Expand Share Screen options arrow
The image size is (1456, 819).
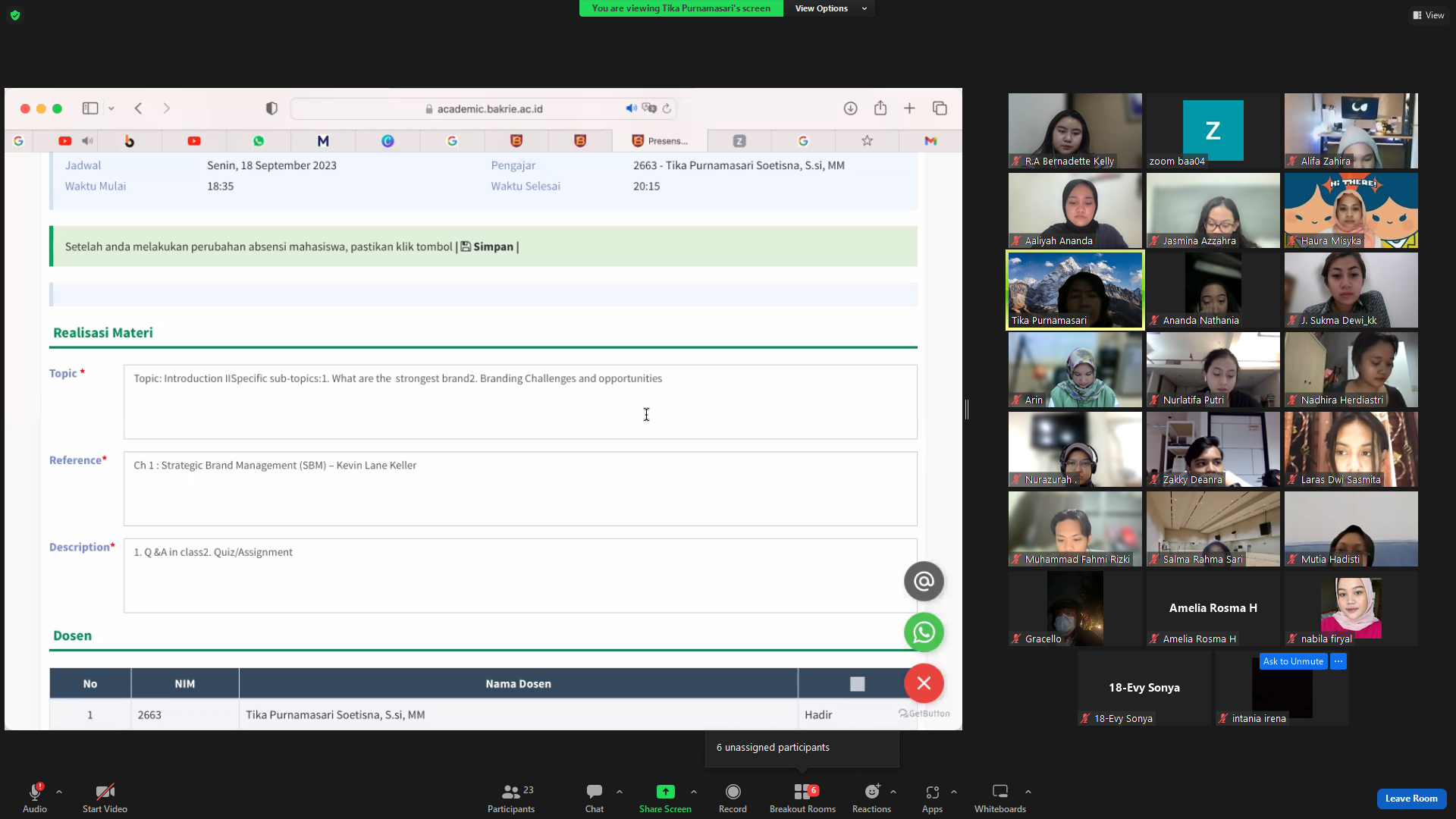pos(694,792)
